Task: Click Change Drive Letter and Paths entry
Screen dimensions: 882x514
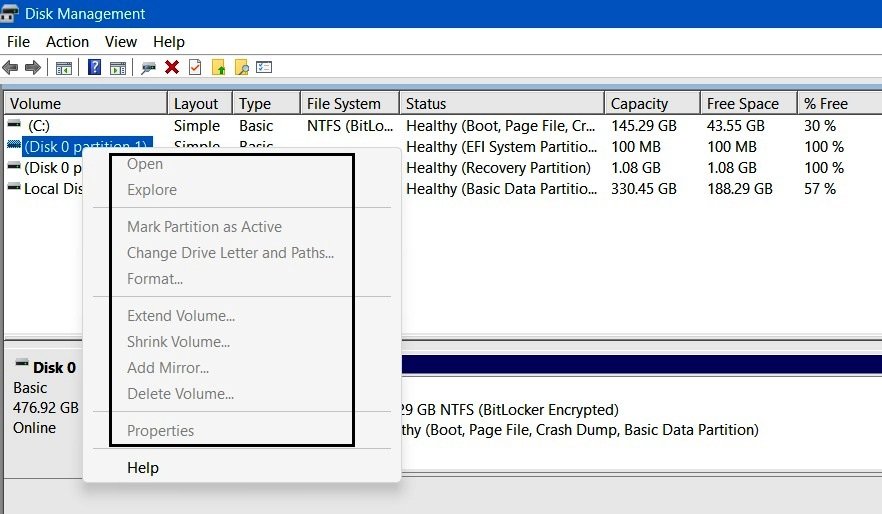Action: coord(230,253)
